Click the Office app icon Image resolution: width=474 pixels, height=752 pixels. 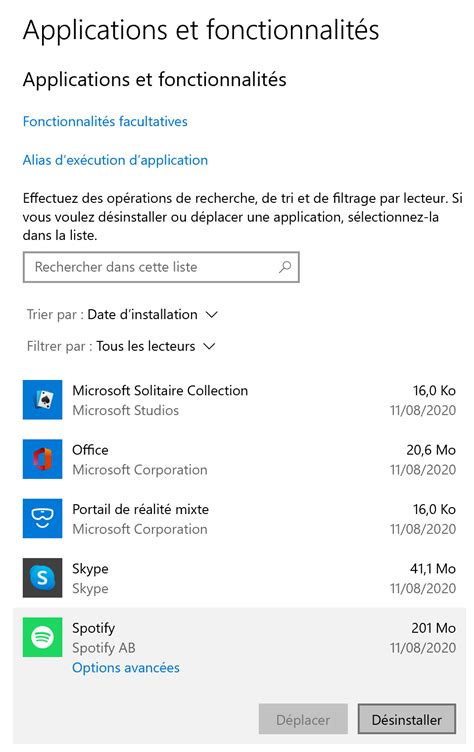coord(42,459)
